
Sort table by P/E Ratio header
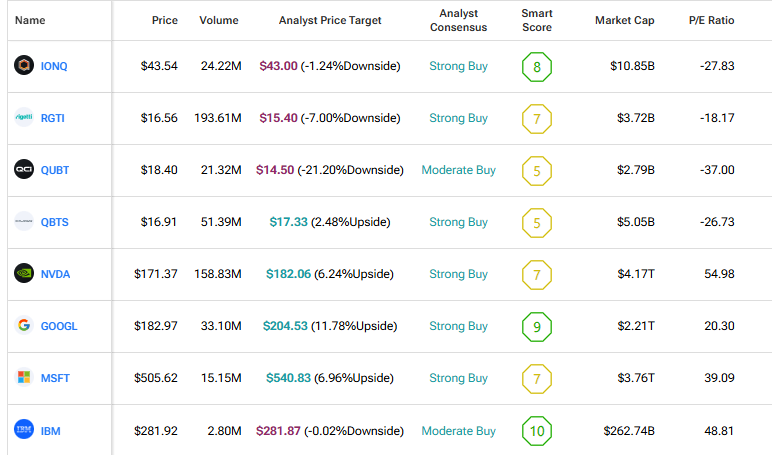pos(711,20)
